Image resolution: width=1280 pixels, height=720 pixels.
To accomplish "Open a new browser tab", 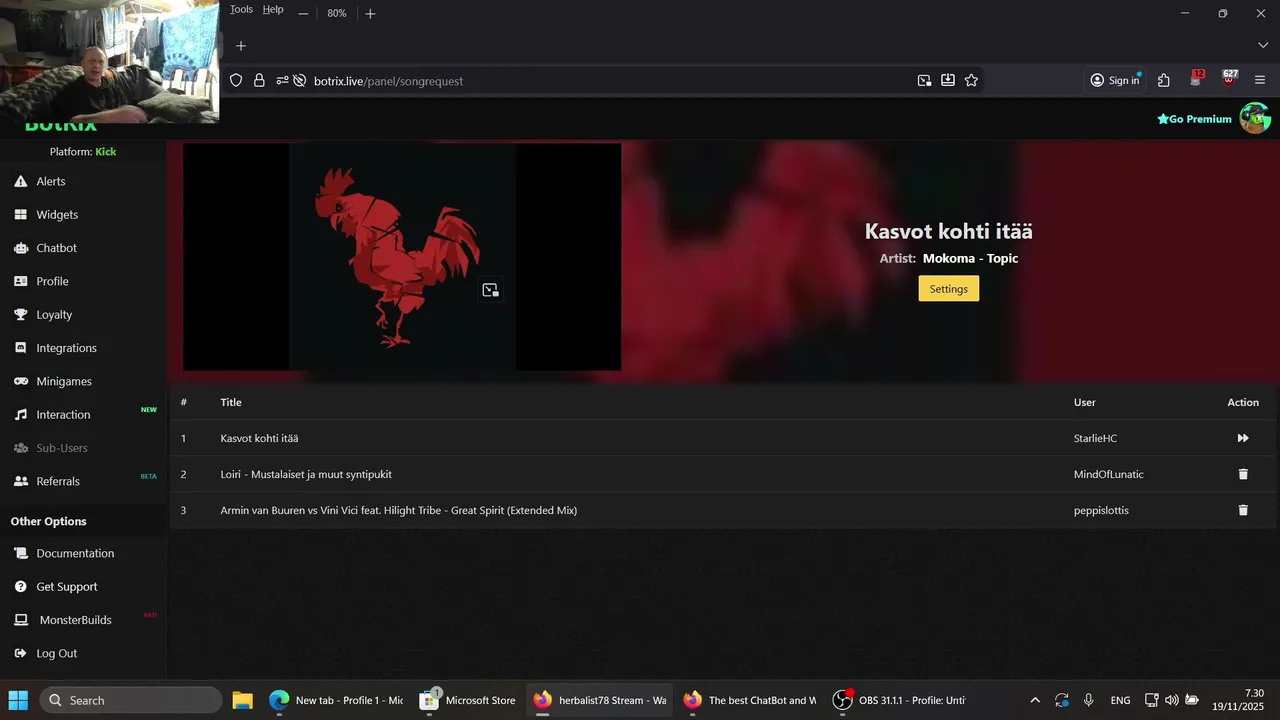I will pyautogui.click(x=241, y=46).
